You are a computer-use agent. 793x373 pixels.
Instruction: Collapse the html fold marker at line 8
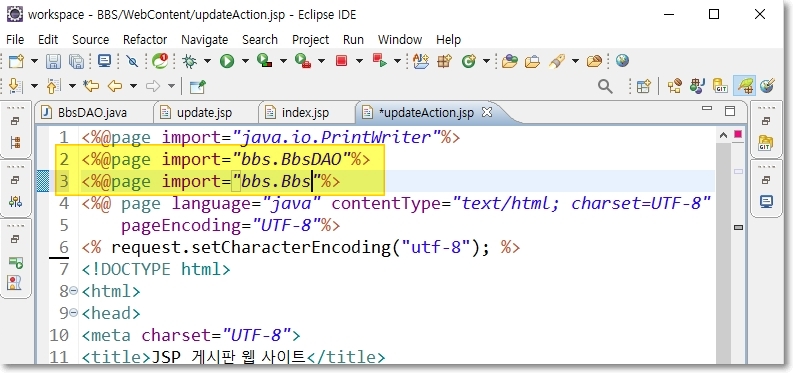pos(74,291)
